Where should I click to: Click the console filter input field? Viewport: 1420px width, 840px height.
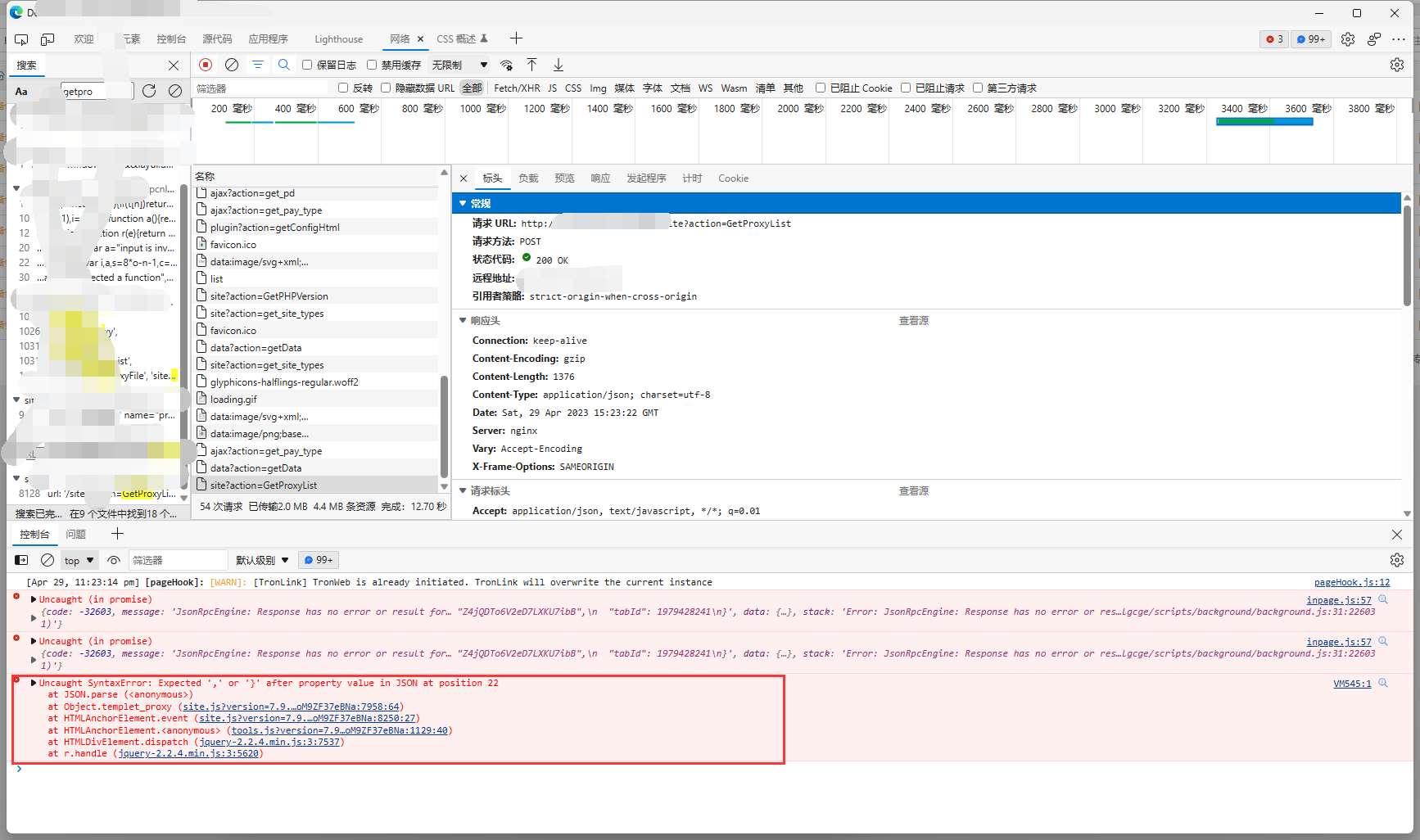coord(178,561)
